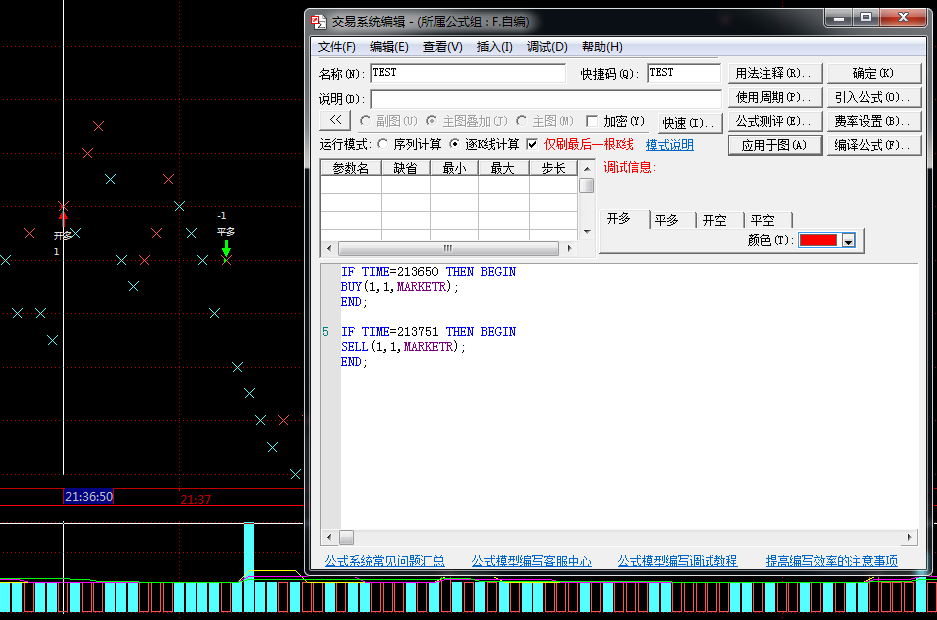This screenshot has width=937, height=620.
Task: Click the 快速(I) button
Action: click(x=690, y=123)
